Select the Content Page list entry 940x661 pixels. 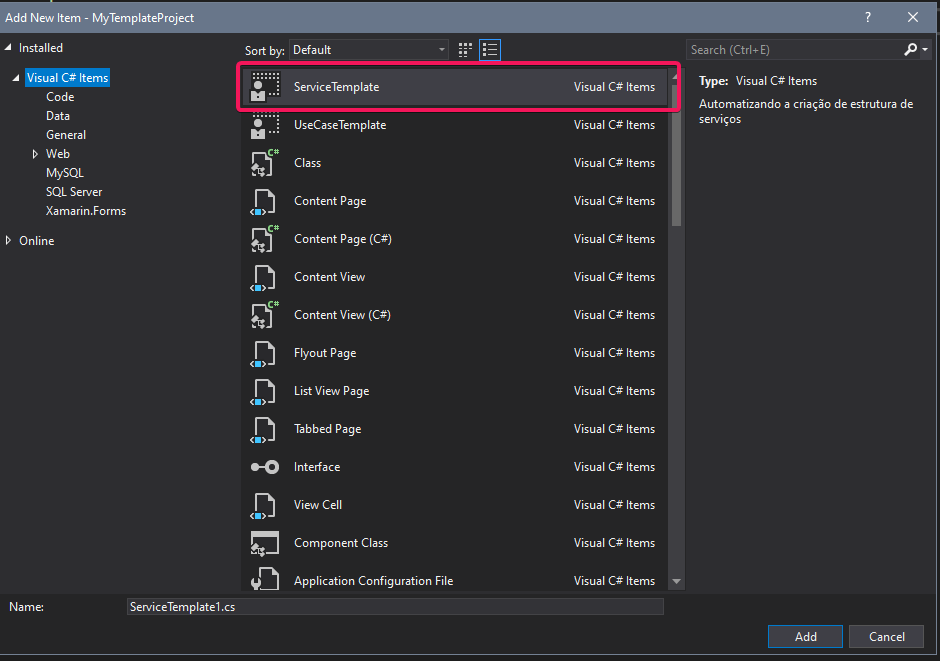pos(456,201)
